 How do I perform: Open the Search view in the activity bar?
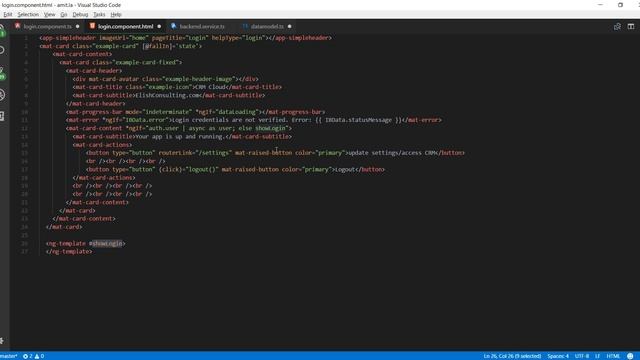tap(2, 50)
